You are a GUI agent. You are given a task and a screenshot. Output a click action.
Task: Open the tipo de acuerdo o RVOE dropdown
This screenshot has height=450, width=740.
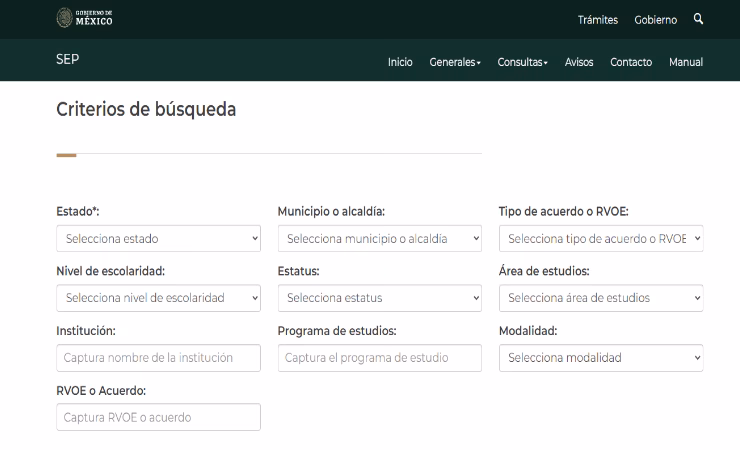tap(601, 238)
